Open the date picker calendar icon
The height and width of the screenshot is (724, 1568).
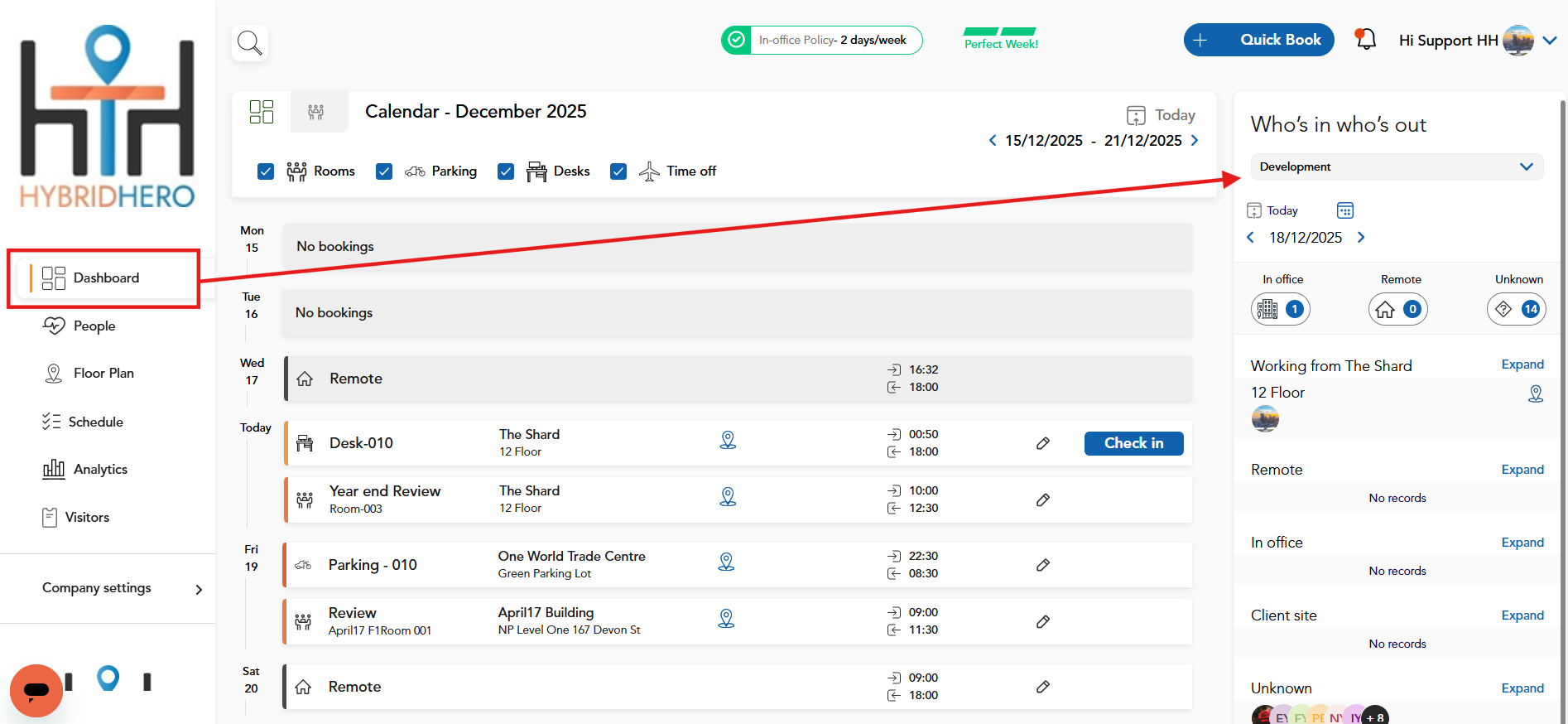[1345, 210]
